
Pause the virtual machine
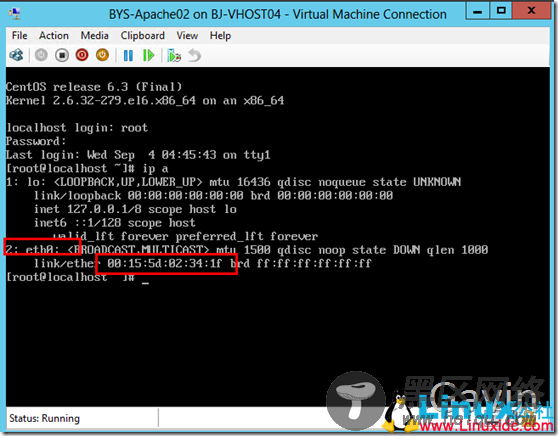pos(128,56)
